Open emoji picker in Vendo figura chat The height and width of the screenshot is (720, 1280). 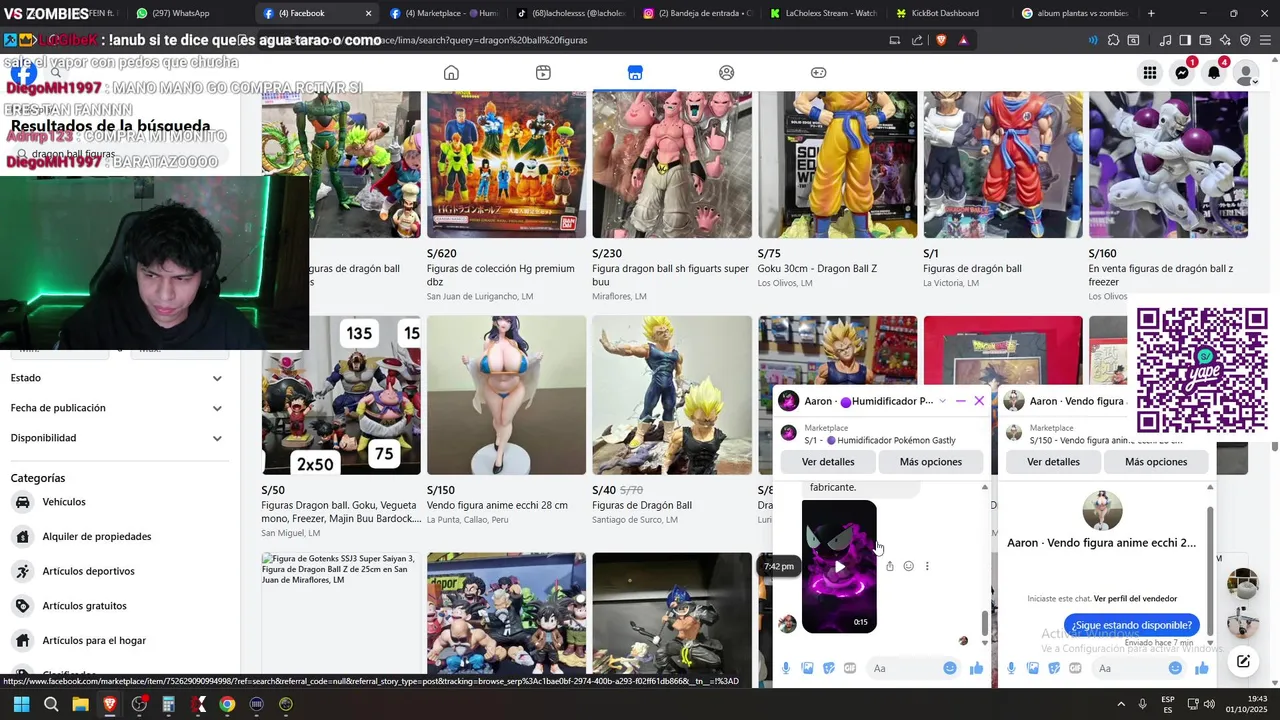click(1176, 668)
